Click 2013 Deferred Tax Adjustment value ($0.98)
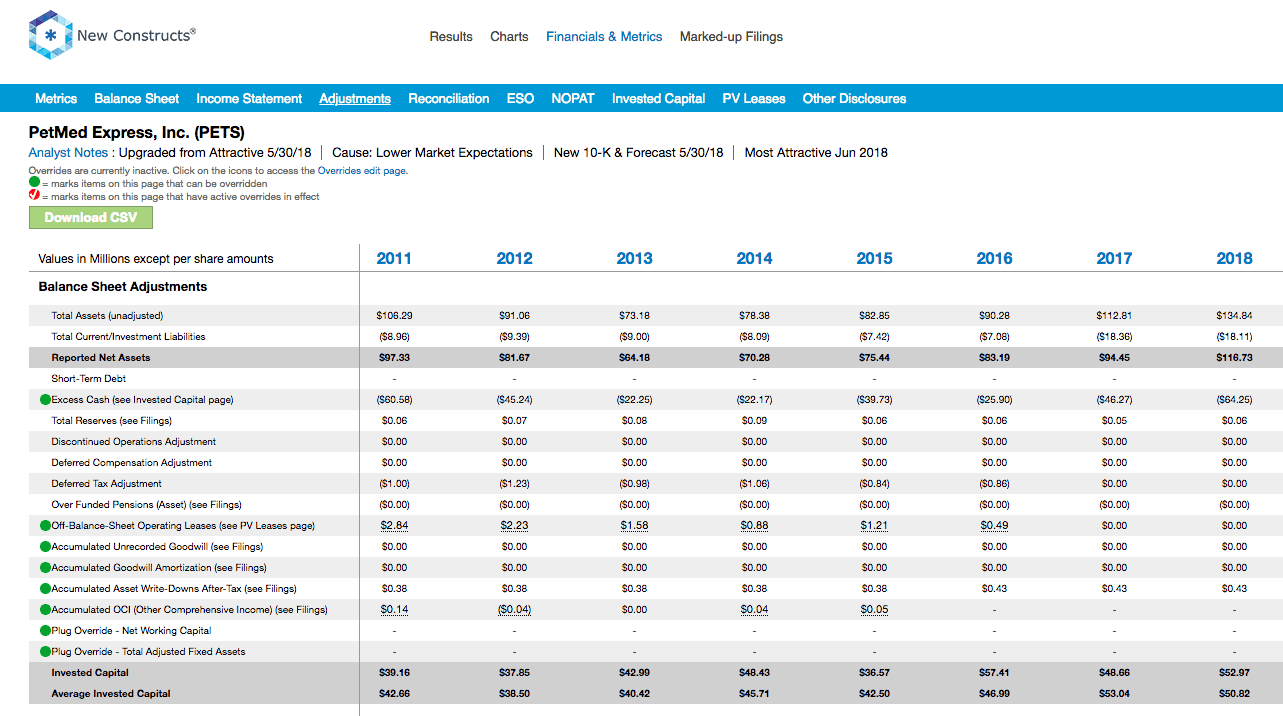The image size is (1283, 716). [x=634, y=484]
